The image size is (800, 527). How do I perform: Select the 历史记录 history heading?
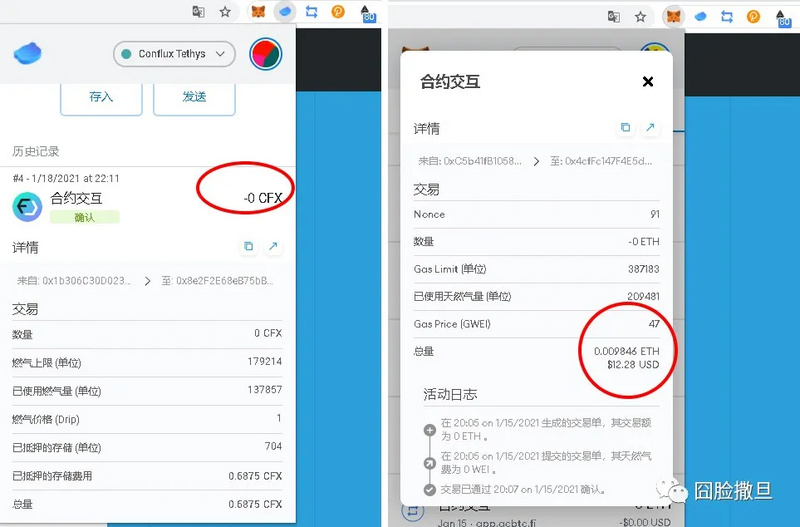pos(36,151)
